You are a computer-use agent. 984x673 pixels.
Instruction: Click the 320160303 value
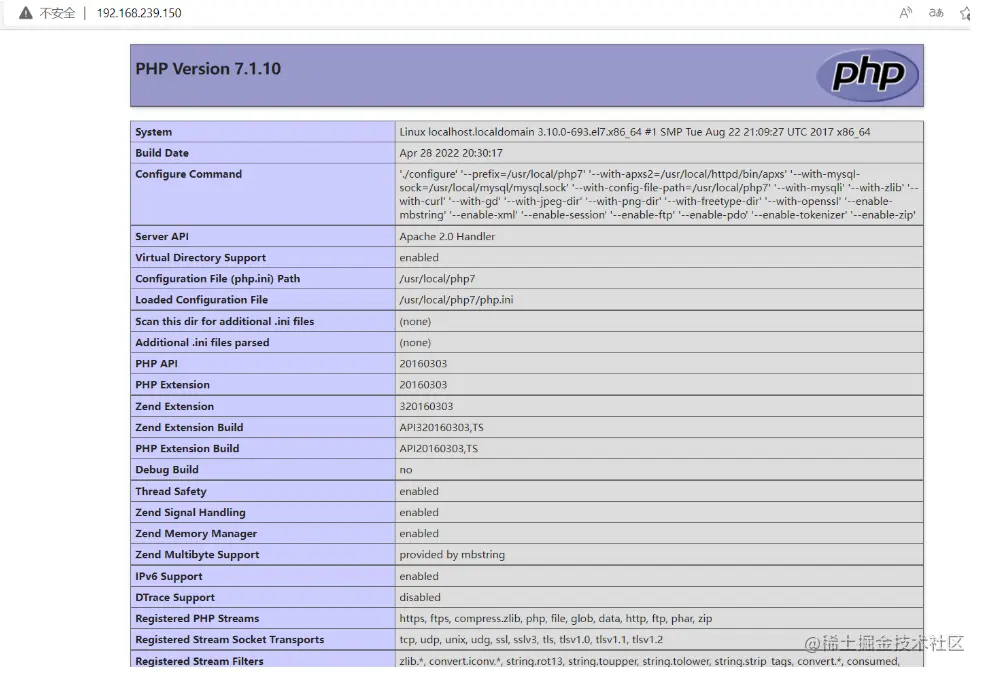[426, 406]
